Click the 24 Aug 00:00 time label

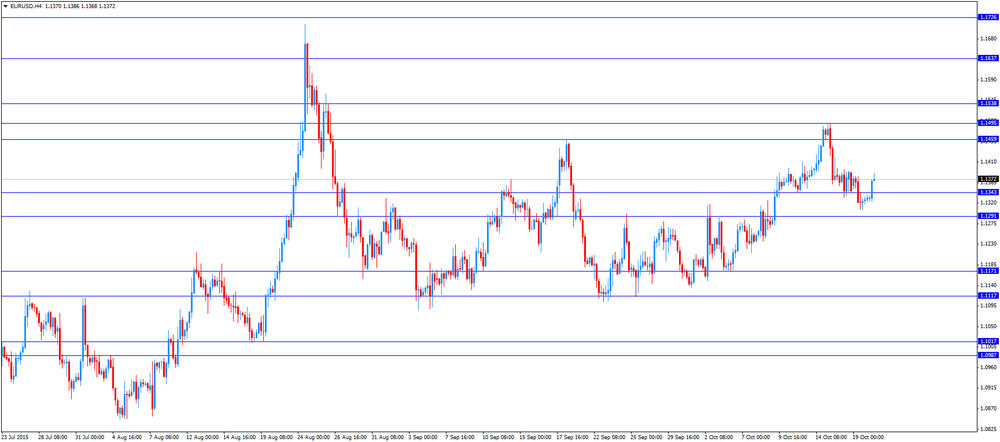pyautogui.click(x=315, y=438)
